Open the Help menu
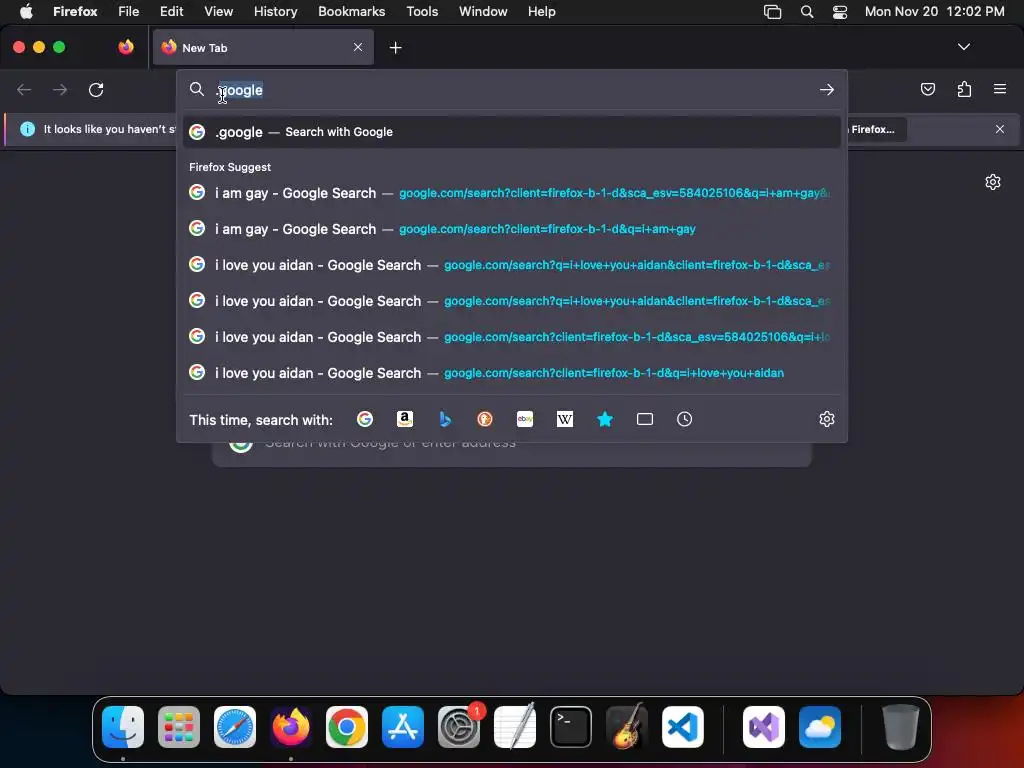 pos(541,12)
